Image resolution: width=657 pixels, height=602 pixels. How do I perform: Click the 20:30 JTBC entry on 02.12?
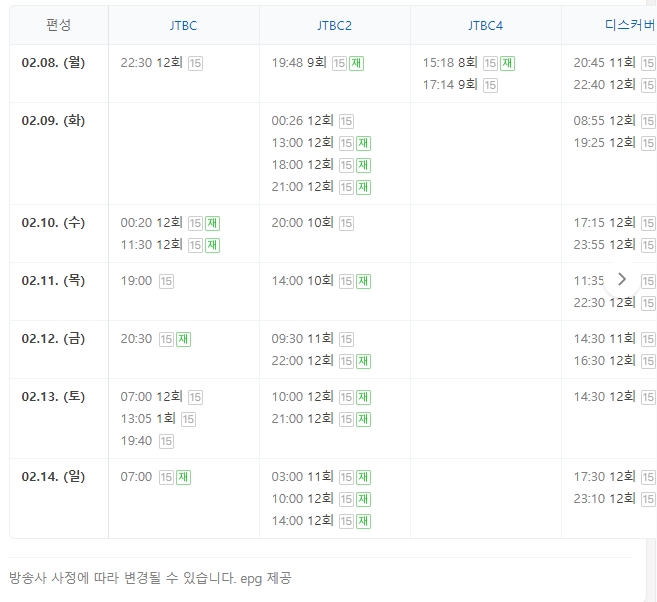[x=136, y=338]
